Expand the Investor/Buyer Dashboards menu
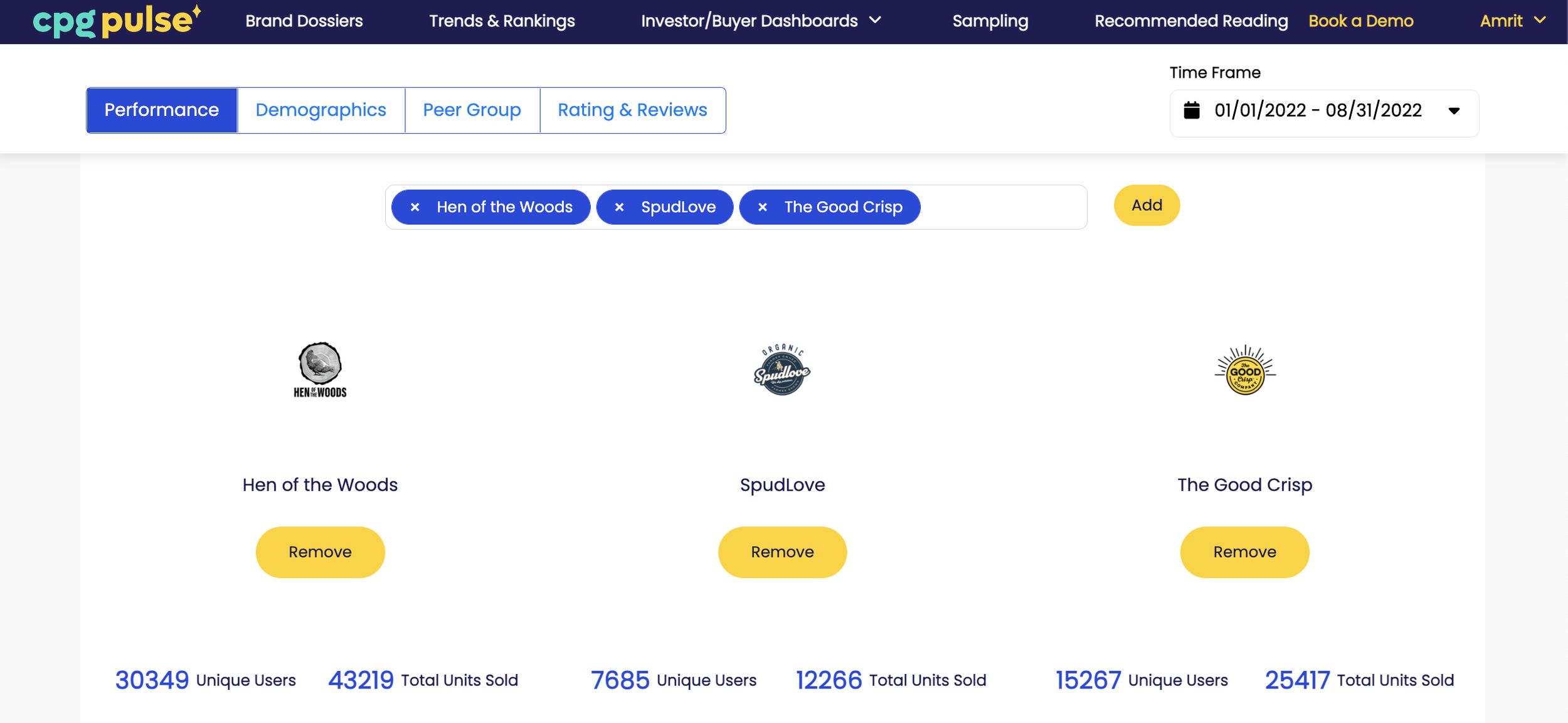The image size is (1568, 723). 761,21
